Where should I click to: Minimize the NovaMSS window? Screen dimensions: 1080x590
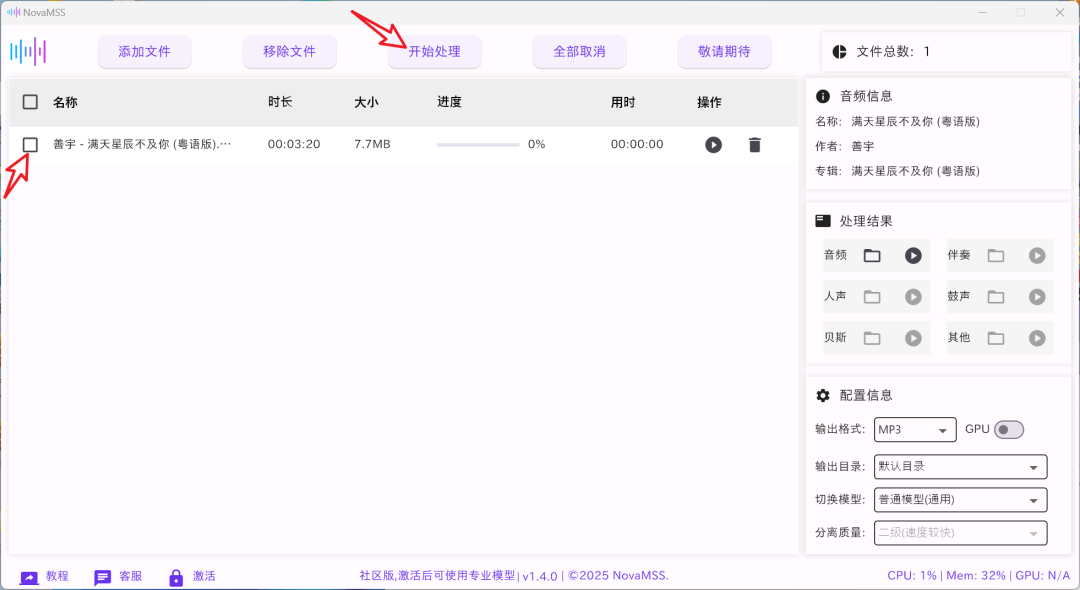983,12
